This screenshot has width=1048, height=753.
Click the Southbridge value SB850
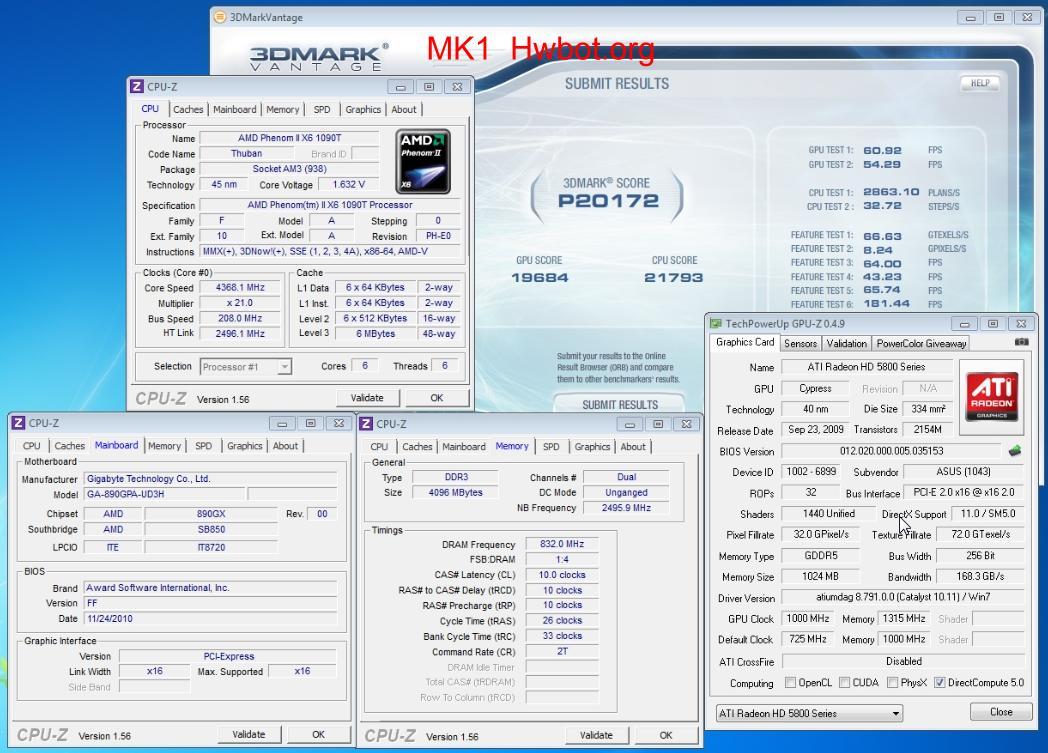tap(211, 529)
